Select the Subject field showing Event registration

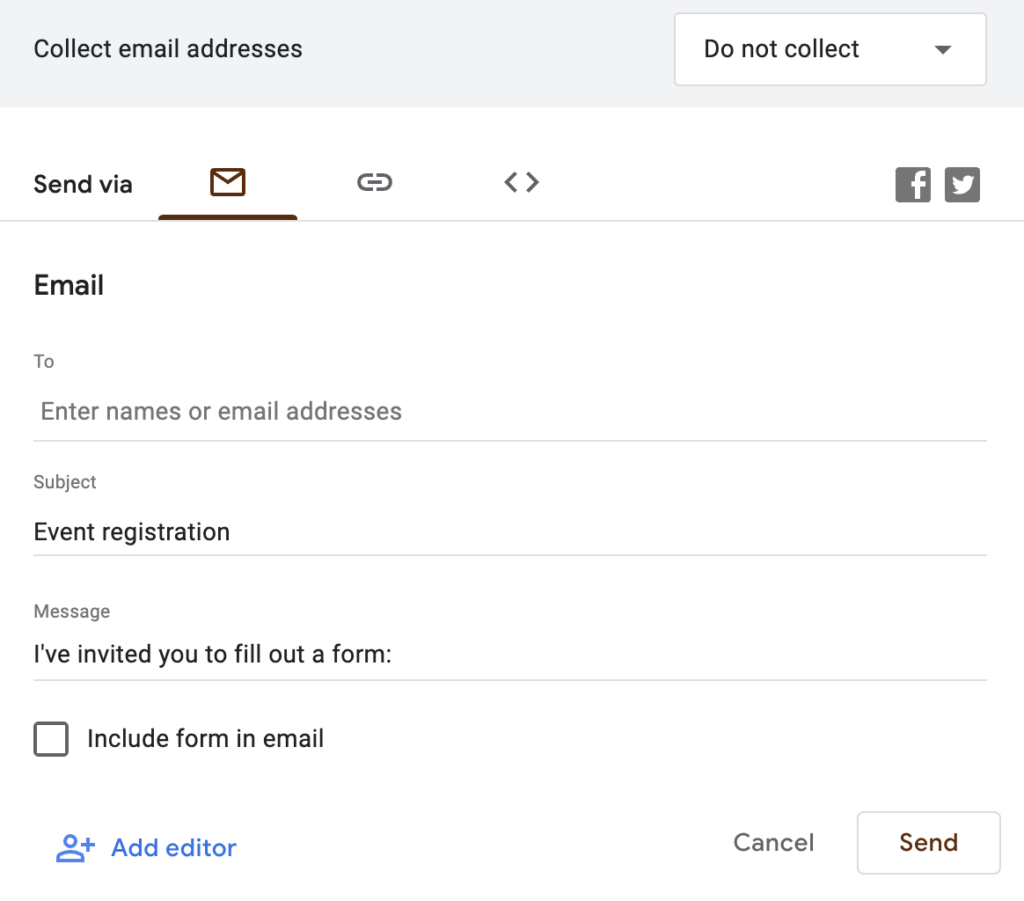tap(400, 531)
